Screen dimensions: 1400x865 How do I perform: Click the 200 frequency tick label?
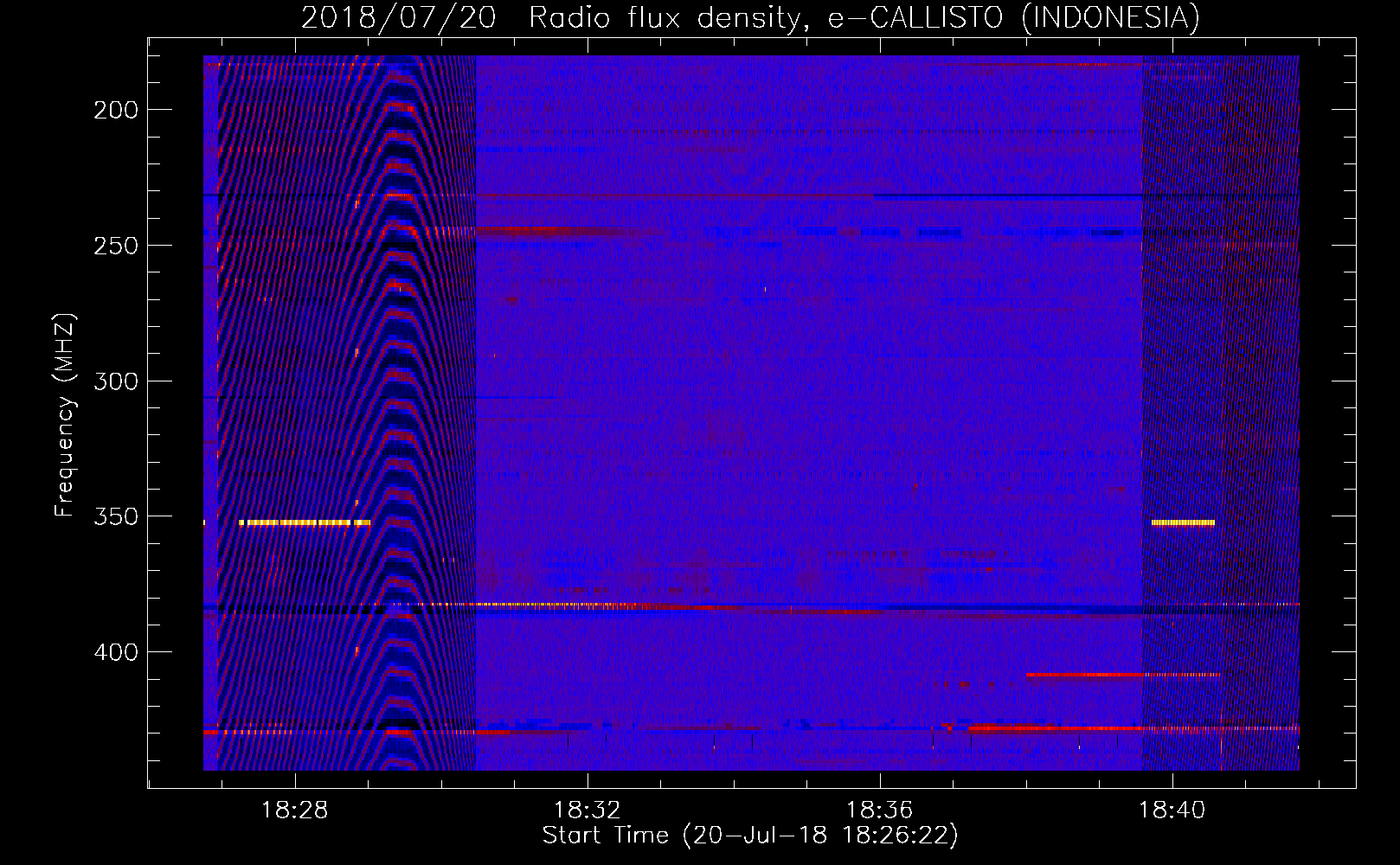(116, 110)
